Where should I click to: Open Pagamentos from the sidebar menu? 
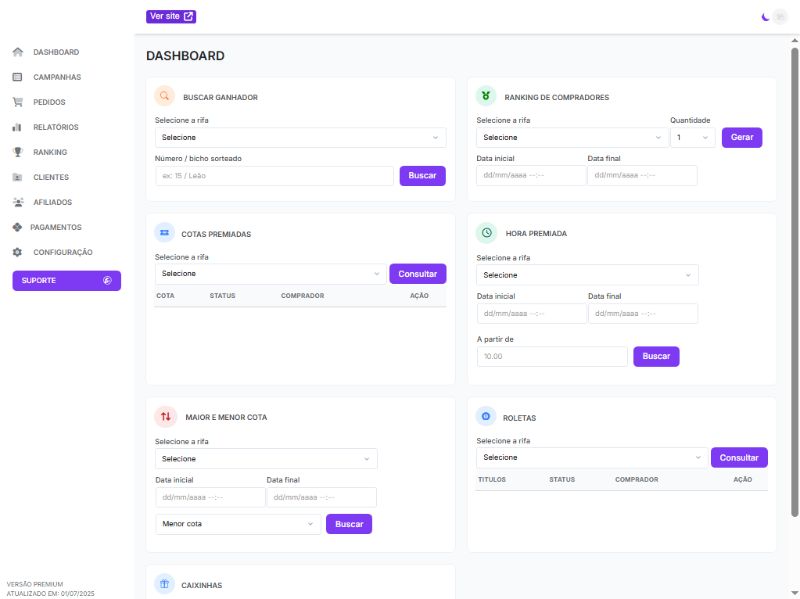point(56,227)
